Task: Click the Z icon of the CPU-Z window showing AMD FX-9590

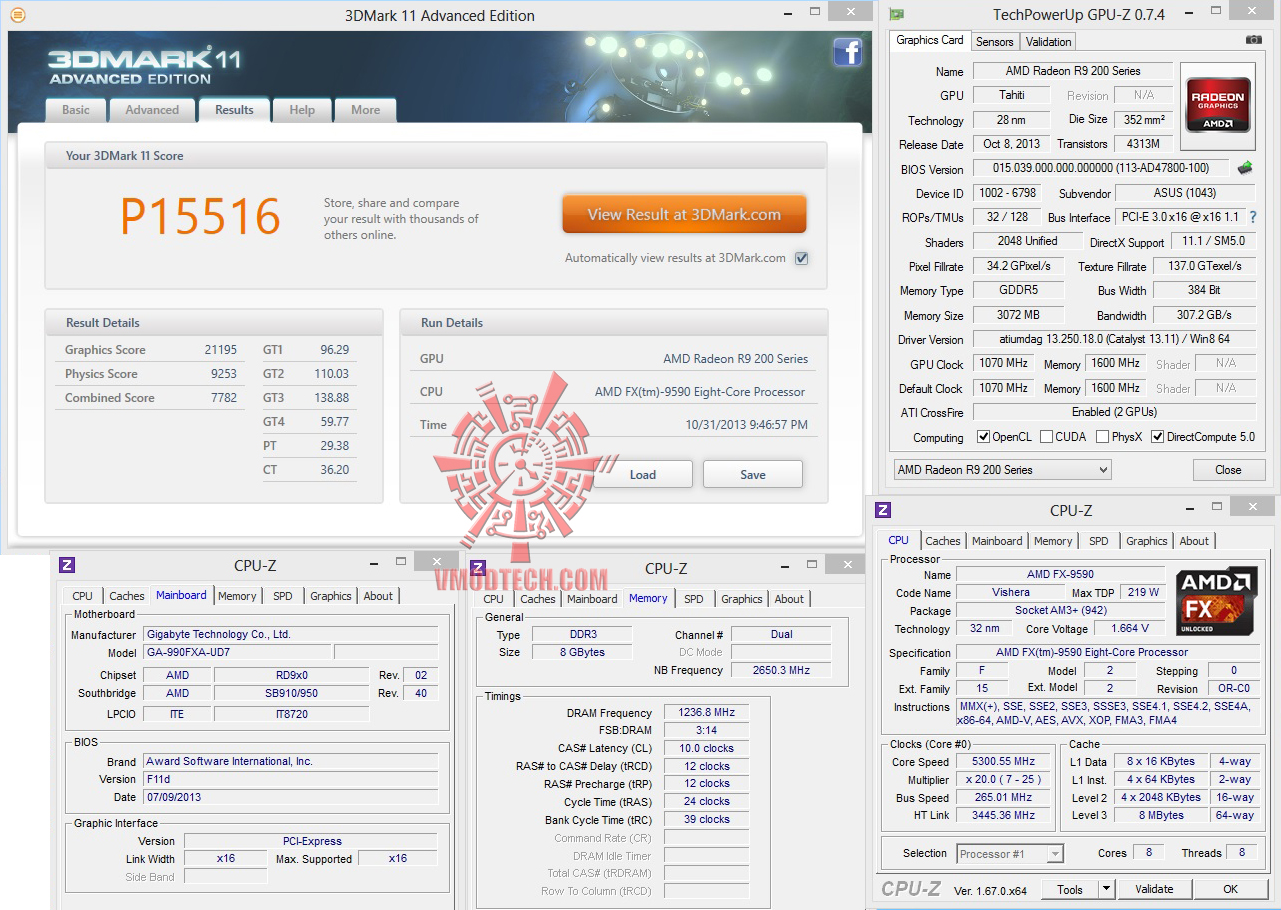Action: [883, 510]
